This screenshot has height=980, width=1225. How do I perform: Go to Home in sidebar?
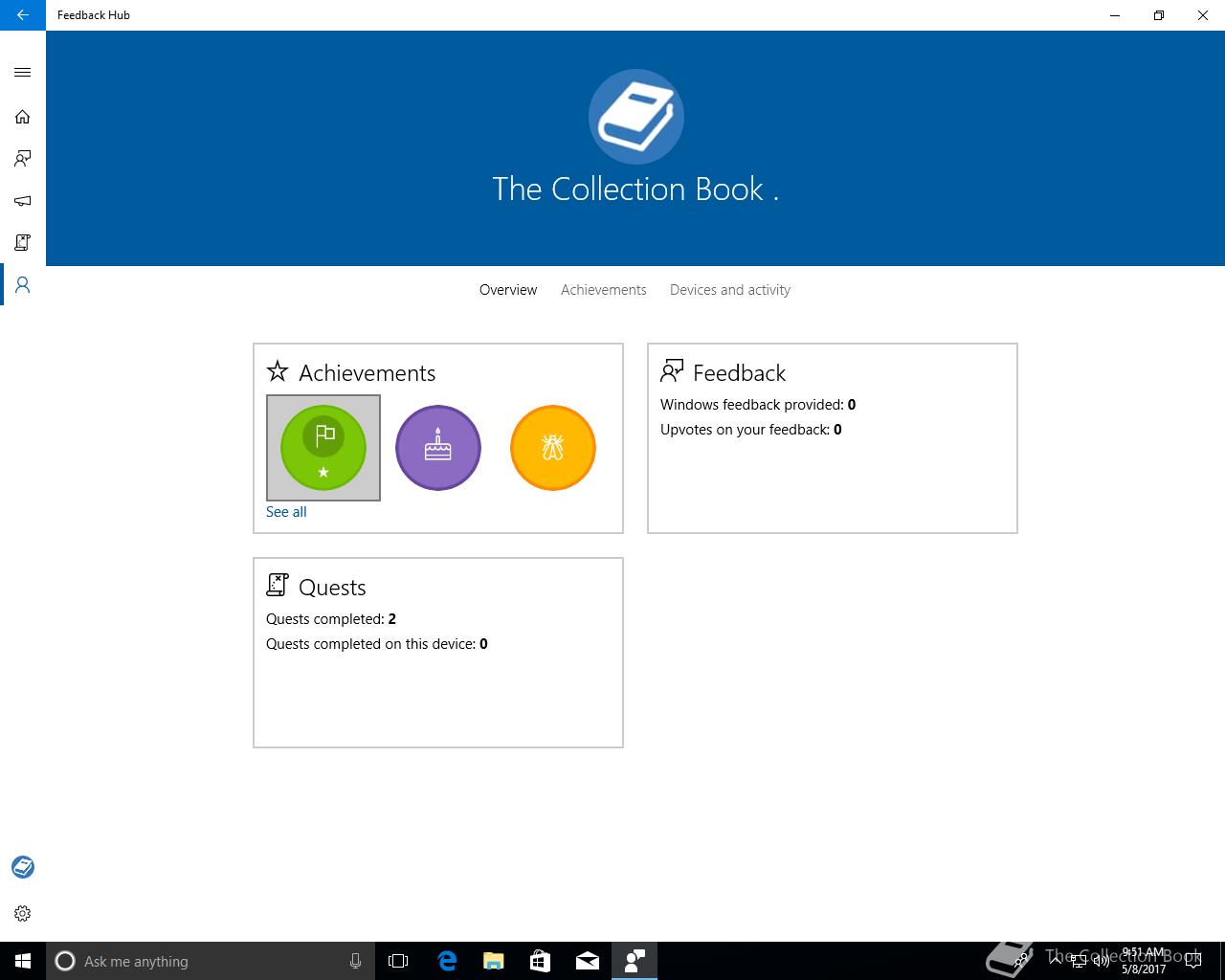tap(23, 117)
